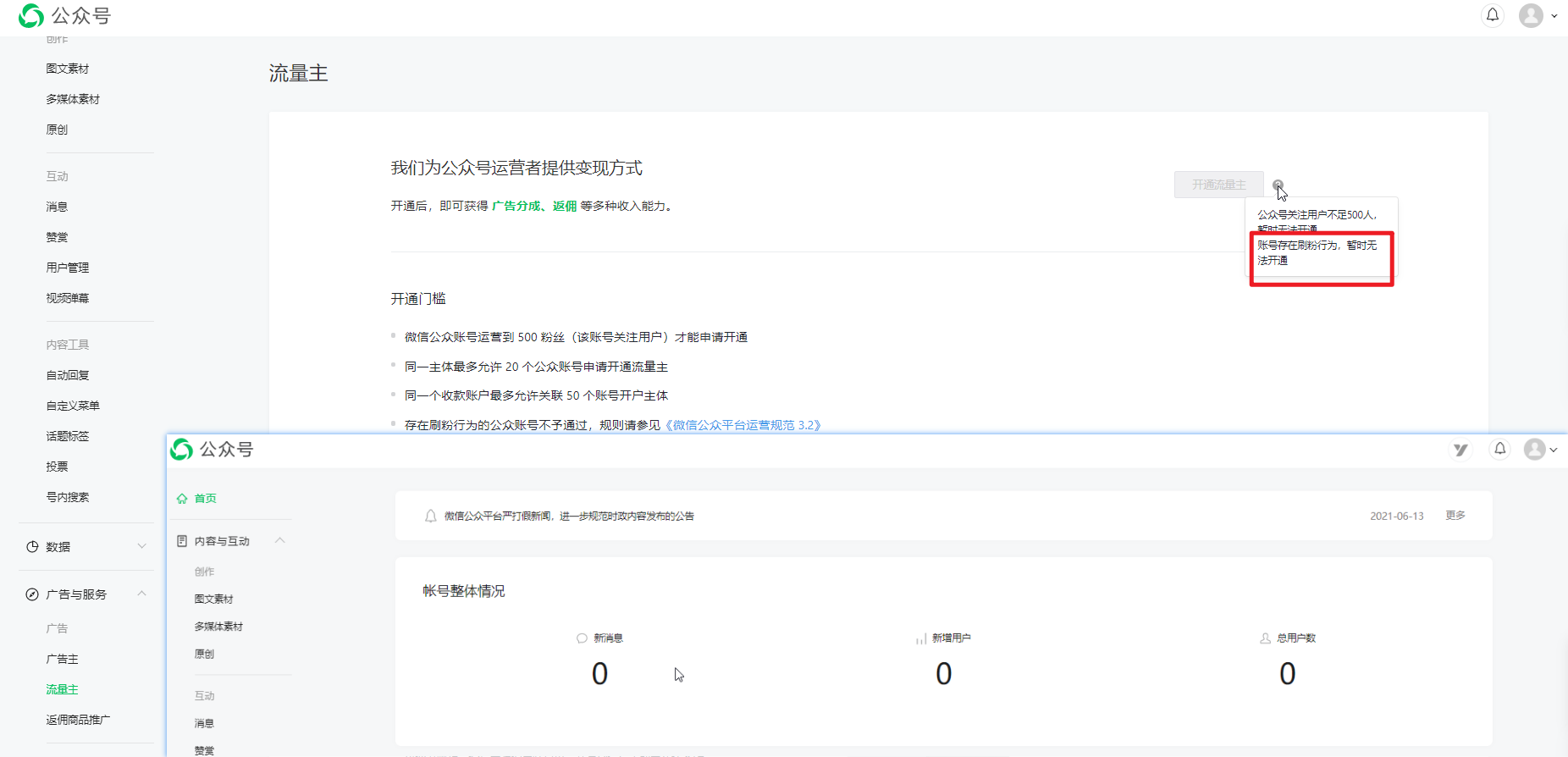
Task: Click the 数据 clock icon in the sidebar
Action: pos(32,547)
